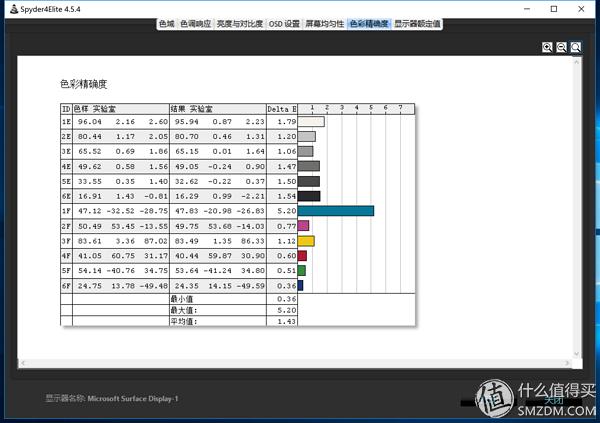Click the vertical scrollbar track

coord(576,200)
